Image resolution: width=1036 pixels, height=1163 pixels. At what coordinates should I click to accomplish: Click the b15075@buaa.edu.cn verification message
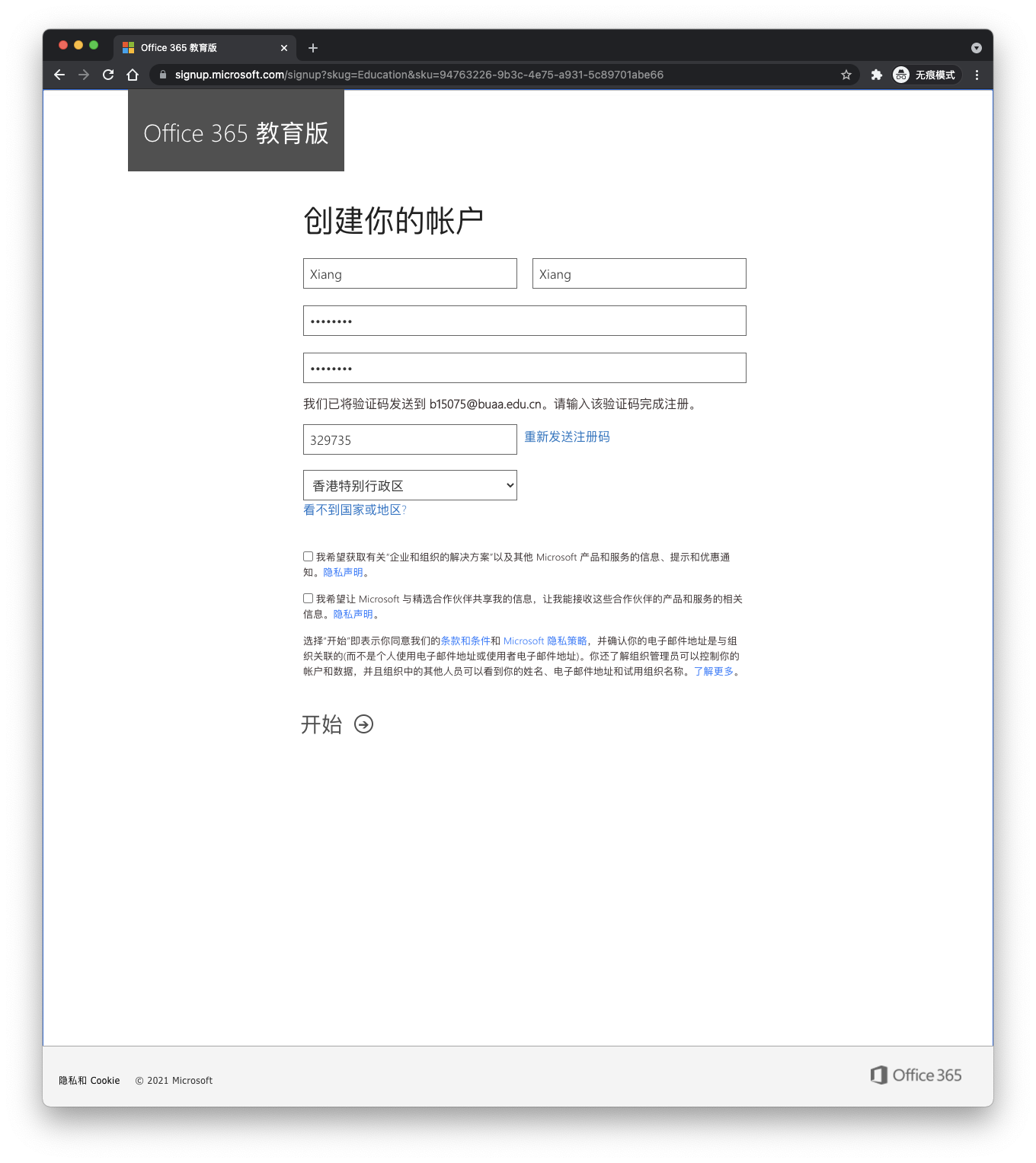(x=501, y=404)
